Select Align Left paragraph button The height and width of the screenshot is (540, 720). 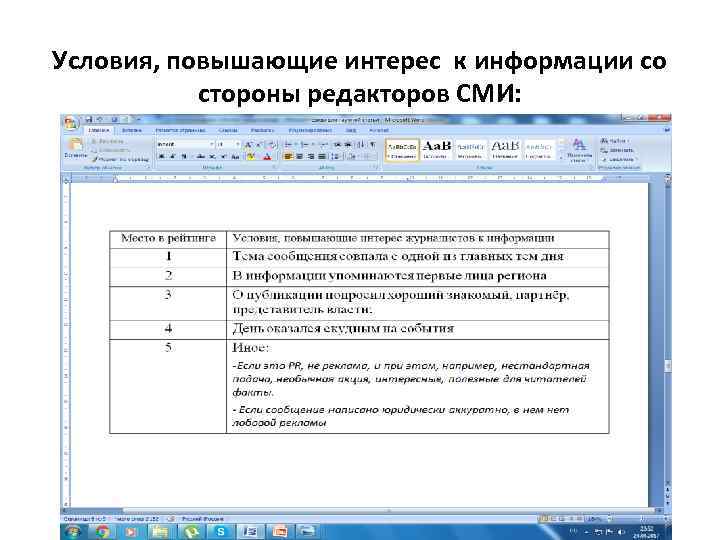point(288,157)
